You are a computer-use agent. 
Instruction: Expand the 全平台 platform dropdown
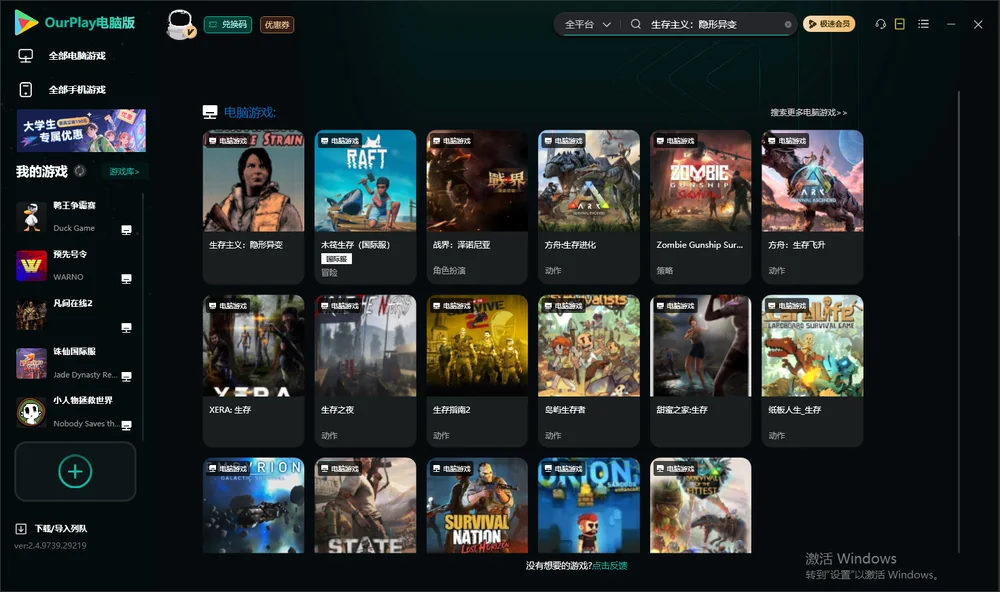point(588,24)
